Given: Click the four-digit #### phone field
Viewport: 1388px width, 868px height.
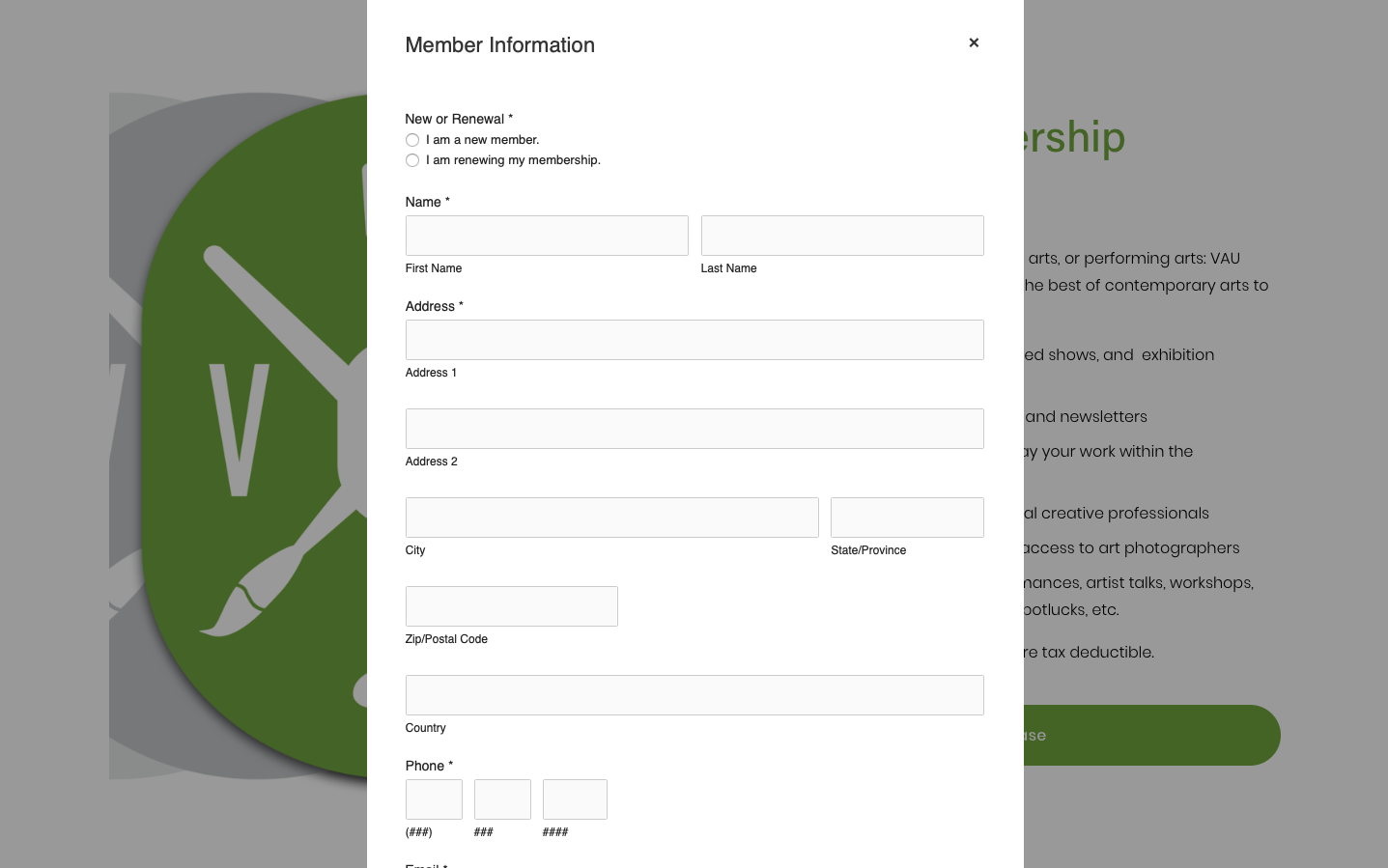Looking at the screenshot, I should 575,799.
